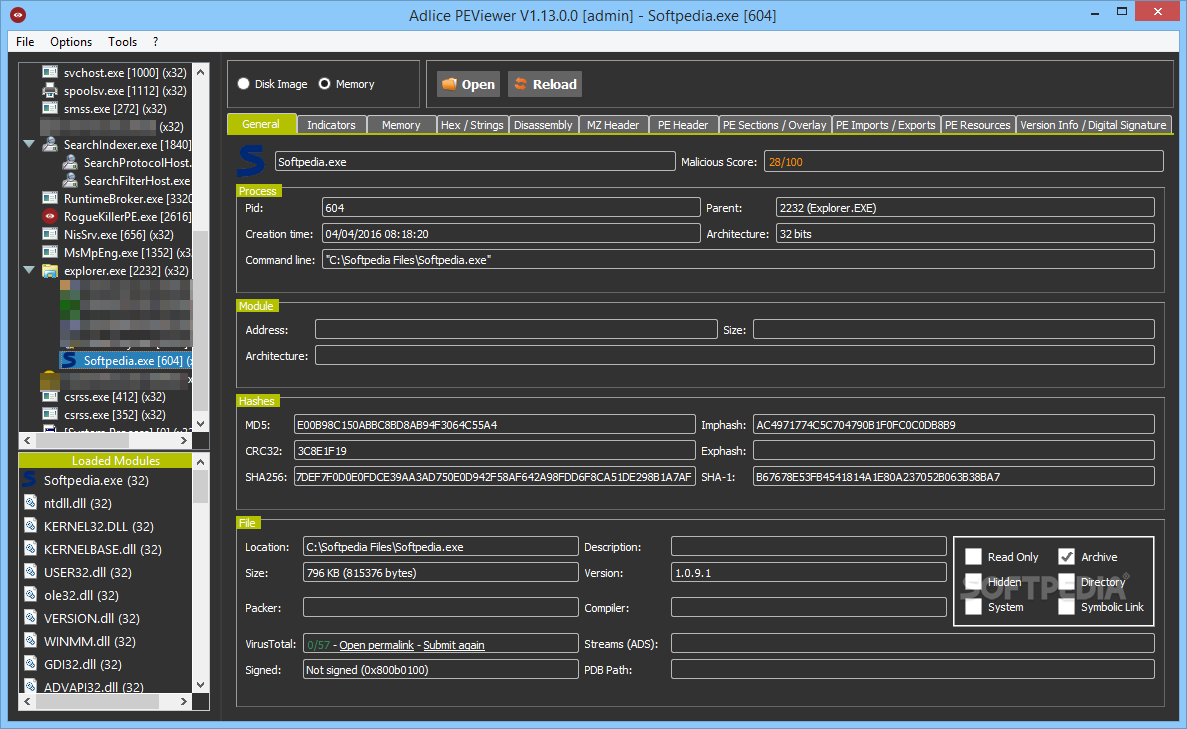Screen dimensions: 1187x729
Task: Click the VERSION.dll module icon
Action: (30, 618)
